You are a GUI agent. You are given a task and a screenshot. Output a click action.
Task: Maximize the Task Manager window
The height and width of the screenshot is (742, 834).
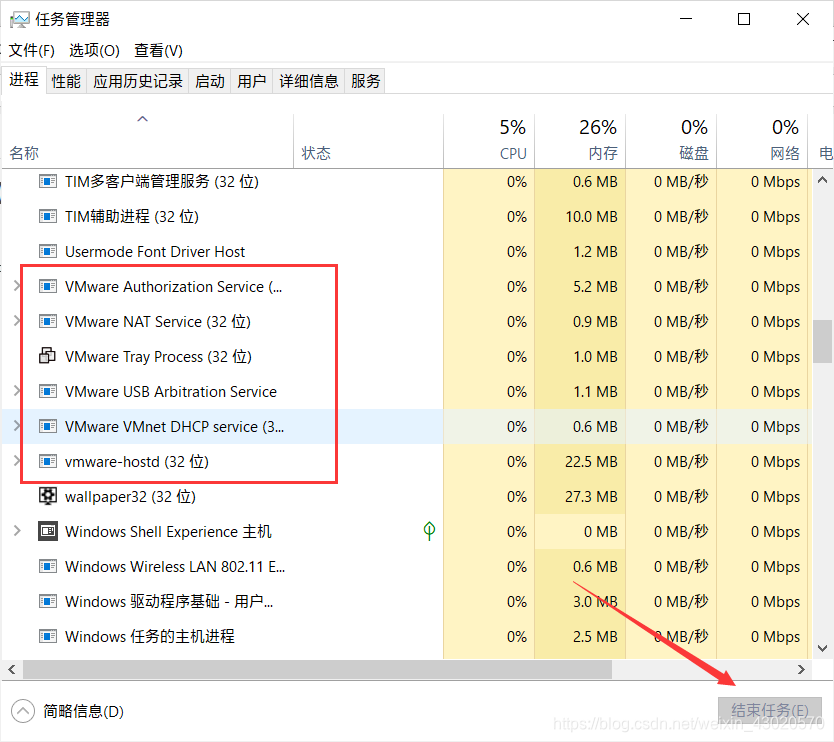pos(744,20)
